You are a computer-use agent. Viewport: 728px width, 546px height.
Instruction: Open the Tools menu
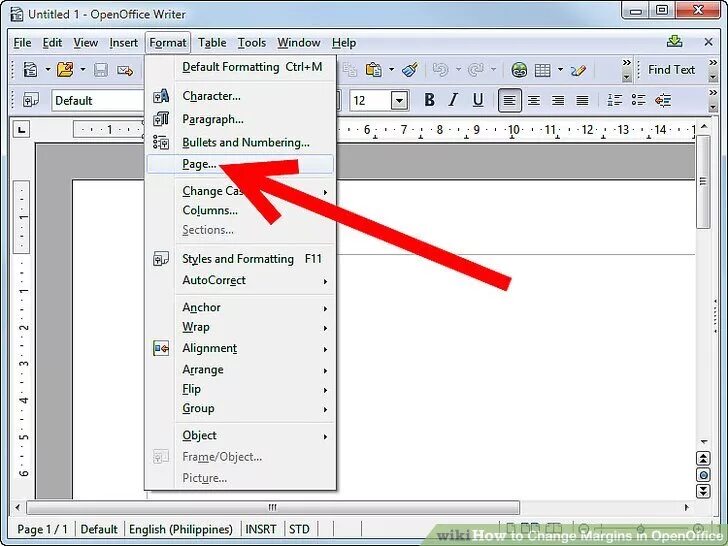tap(252, 43)
